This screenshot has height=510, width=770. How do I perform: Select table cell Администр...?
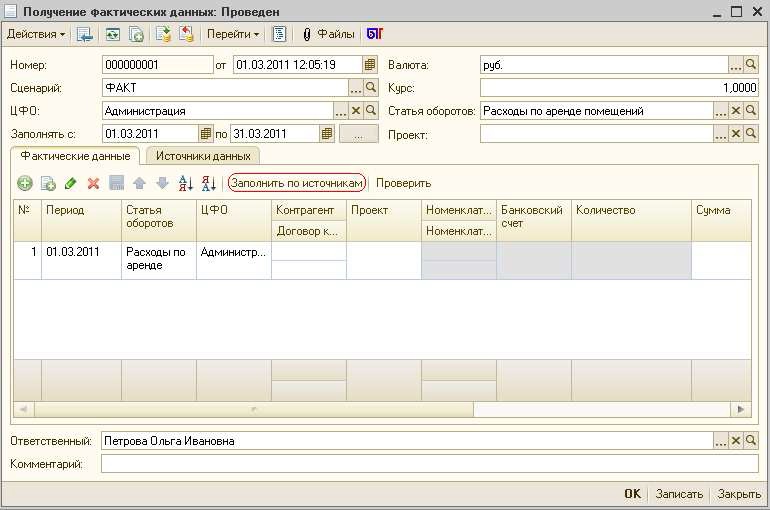[x=234, y=261]
